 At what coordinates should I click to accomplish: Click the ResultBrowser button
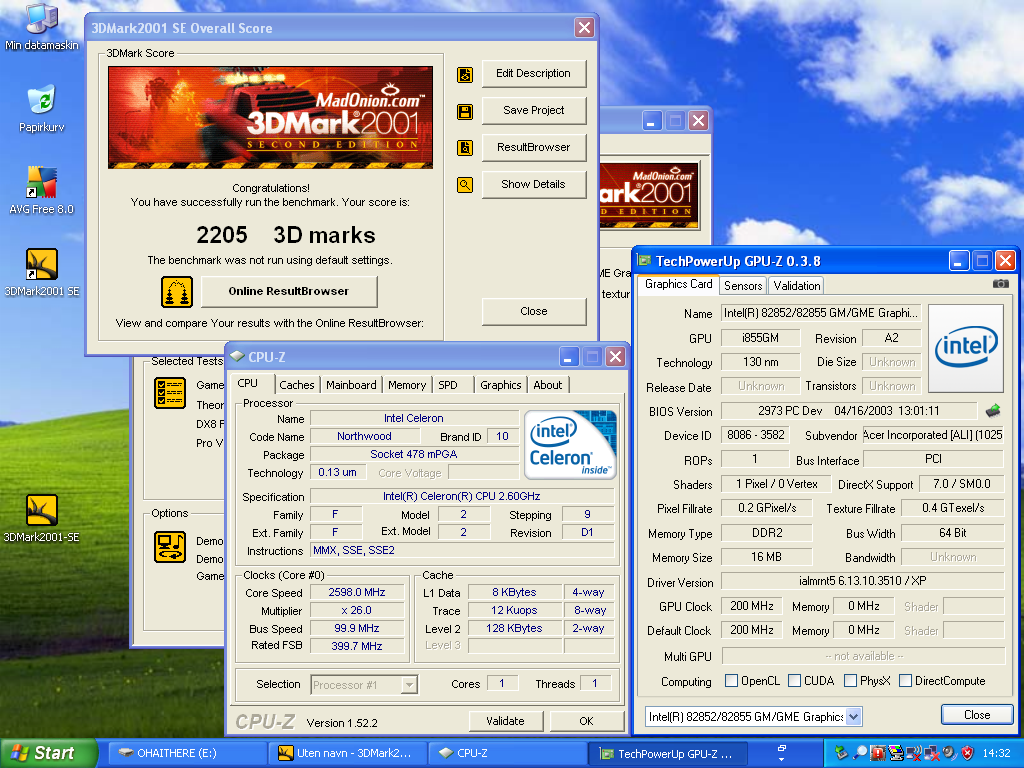[x=534, y=148]
